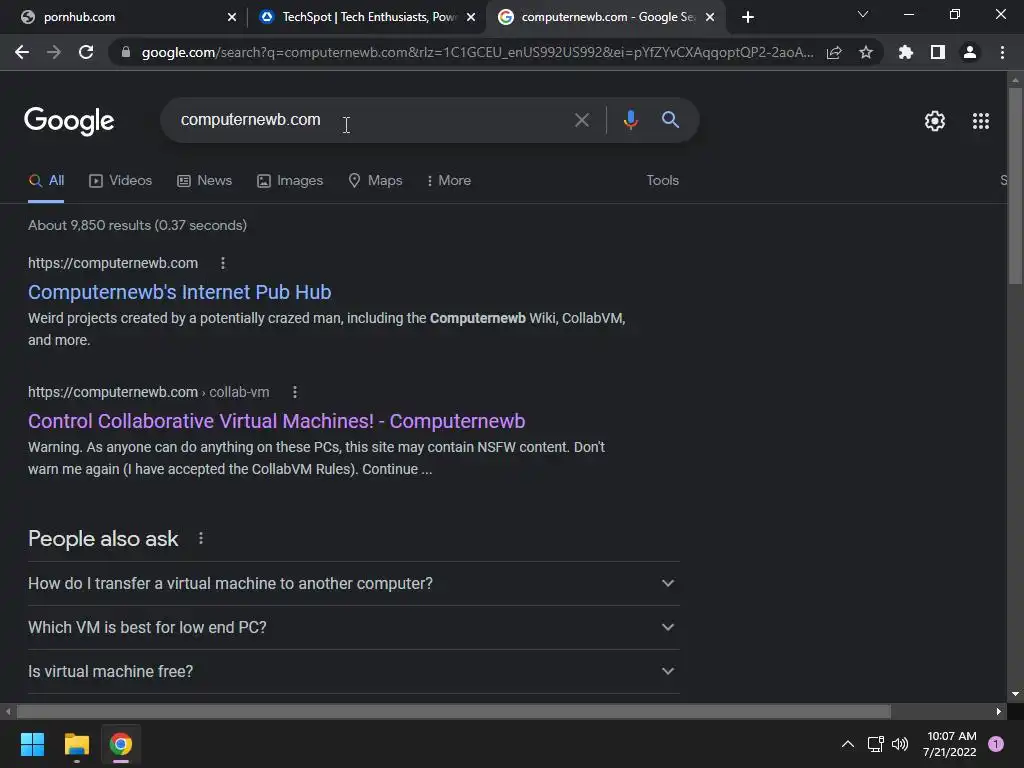Clear the search box text
The width and height of the screenshot is (1024, 768).
(581, 120)
